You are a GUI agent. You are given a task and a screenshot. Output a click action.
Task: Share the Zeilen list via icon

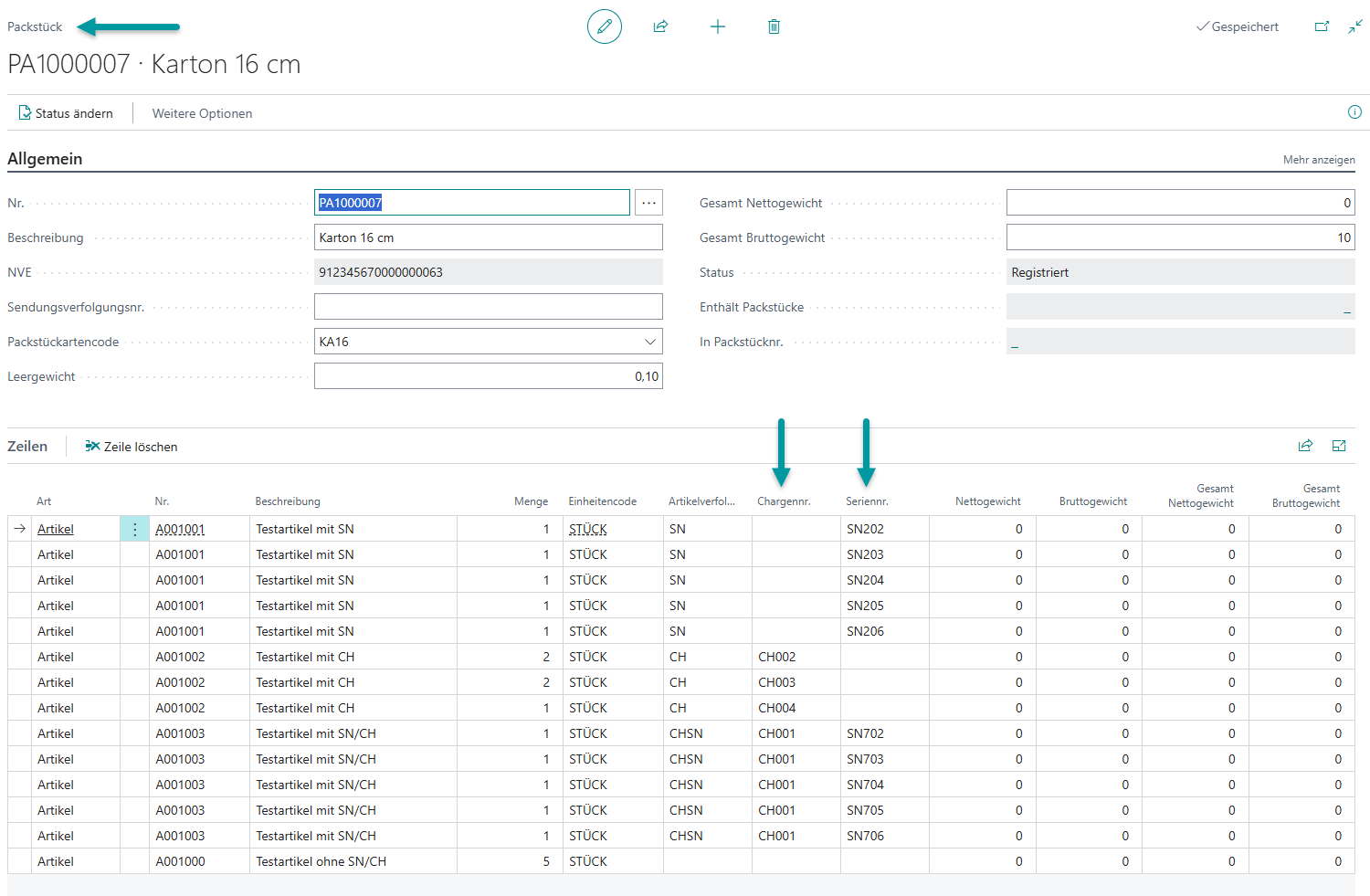[x=1305, y=446]
